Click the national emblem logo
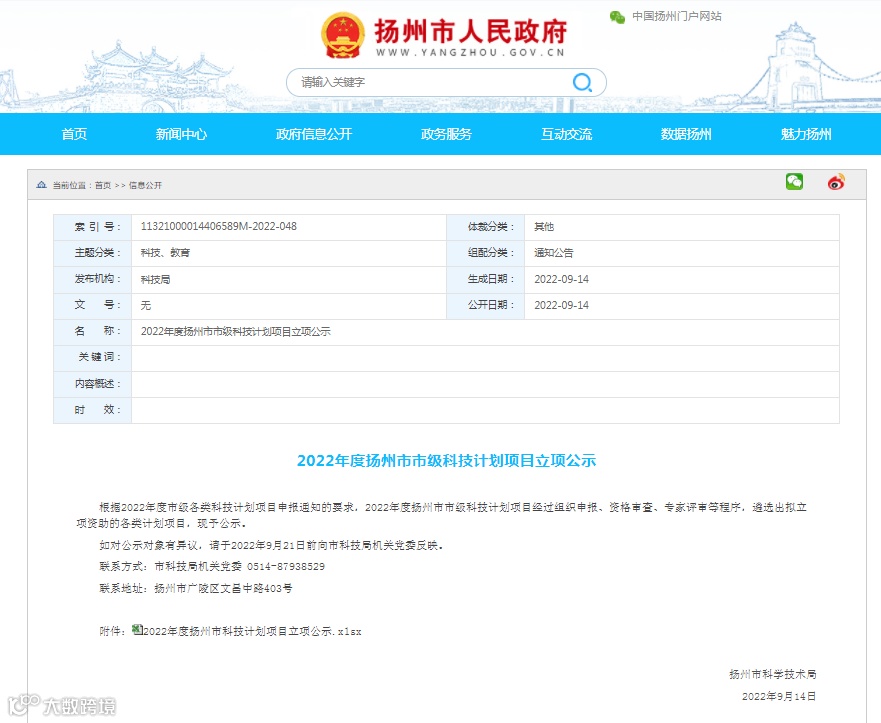This screenshot has width=881, height=723. pyautogui.click(x=342, y=35)
